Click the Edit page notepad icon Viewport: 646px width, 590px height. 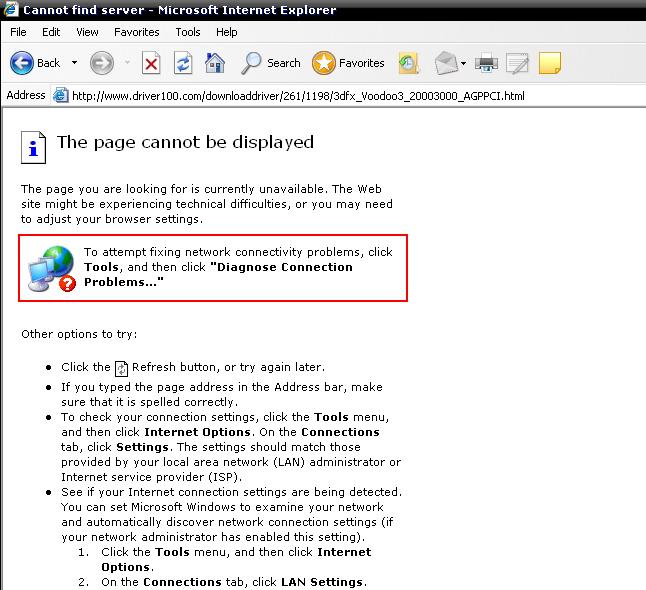[x=517, y=63]
